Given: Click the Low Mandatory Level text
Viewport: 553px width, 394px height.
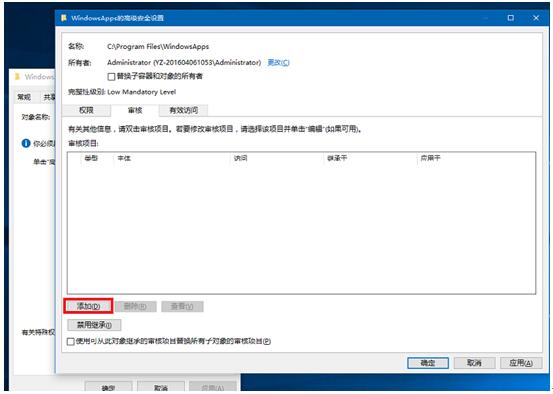Looking at the screenshot, I should click(141, 92).
